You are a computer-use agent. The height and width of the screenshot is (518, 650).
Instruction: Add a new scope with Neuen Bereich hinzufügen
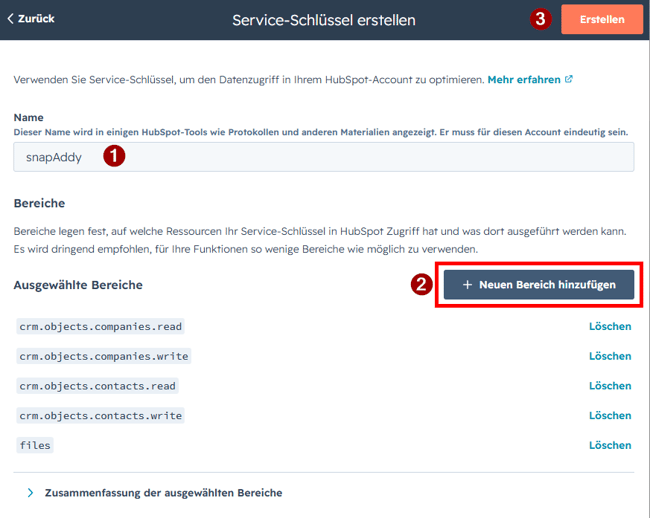click(539, 285)
